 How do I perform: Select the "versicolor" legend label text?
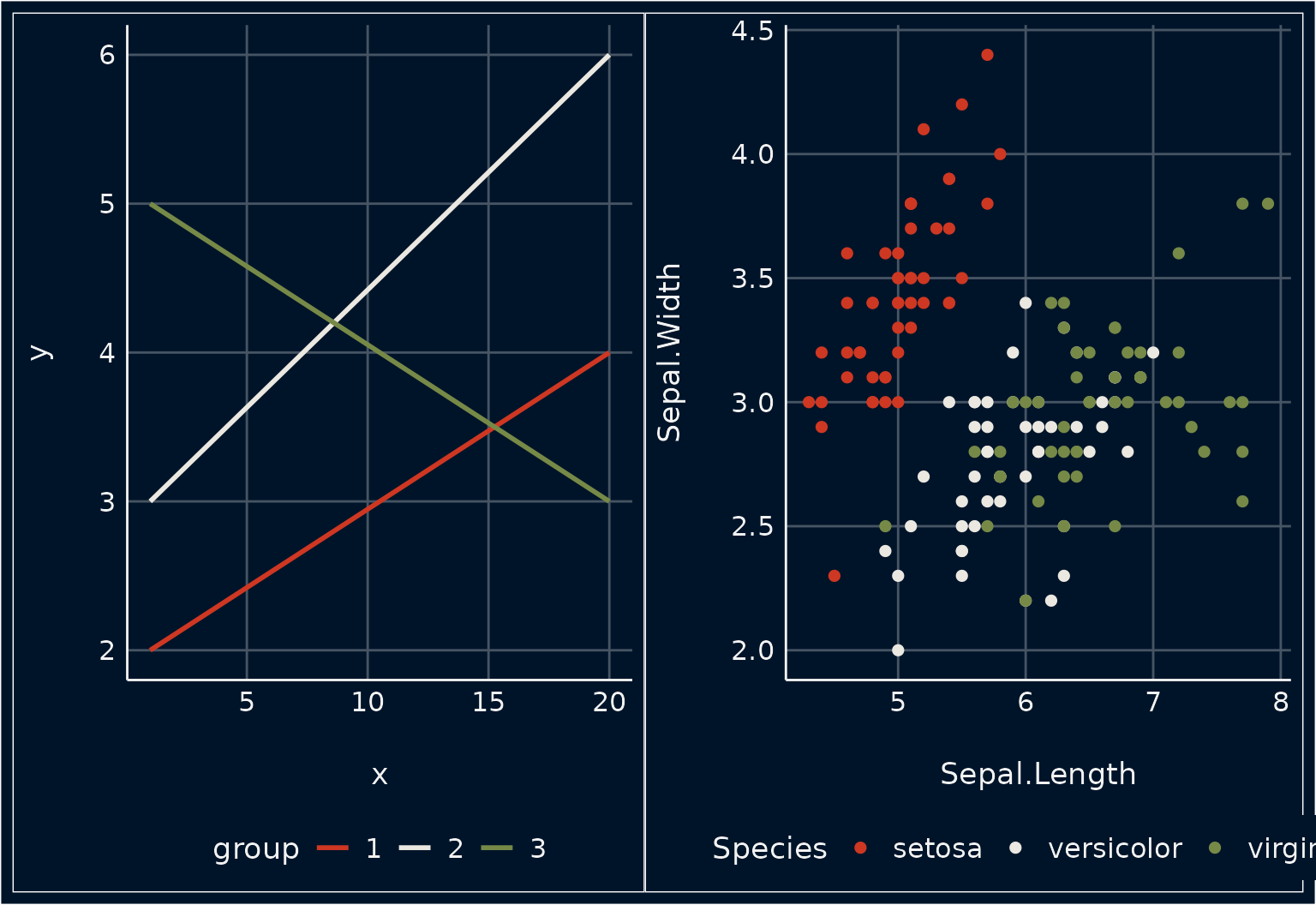1115,848
